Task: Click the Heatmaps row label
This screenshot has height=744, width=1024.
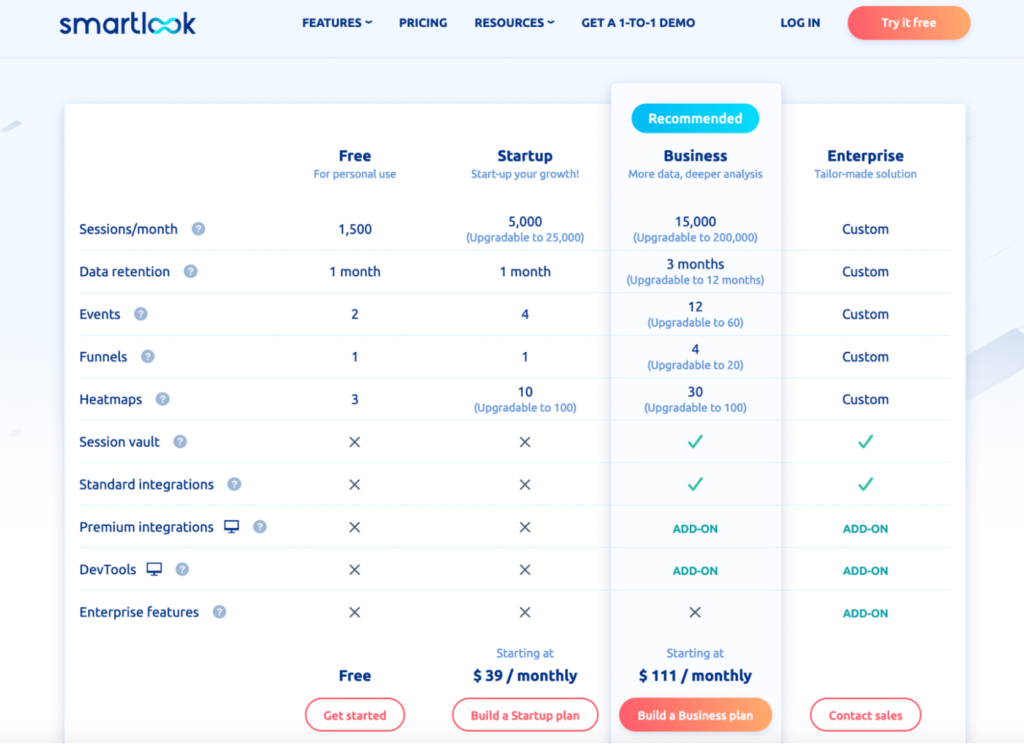Action: click(x=110, y=399)
